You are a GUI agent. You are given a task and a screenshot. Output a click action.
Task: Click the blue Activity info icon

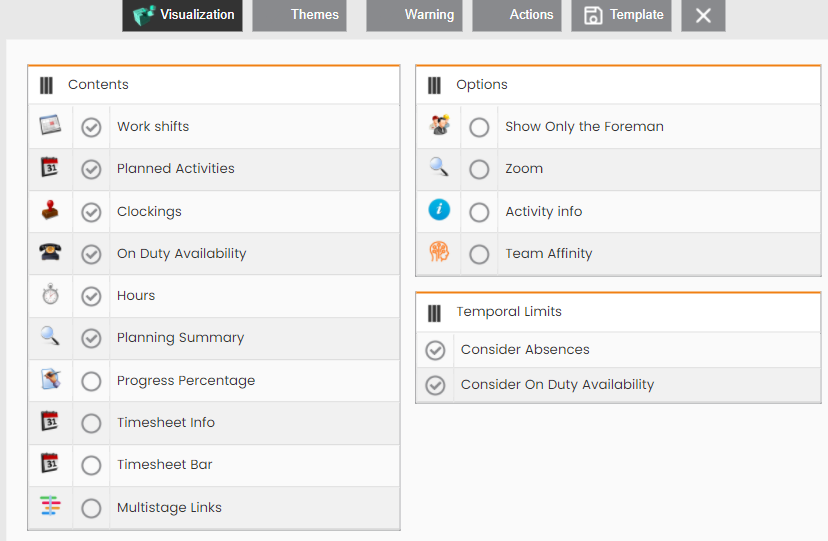(439, 210)
